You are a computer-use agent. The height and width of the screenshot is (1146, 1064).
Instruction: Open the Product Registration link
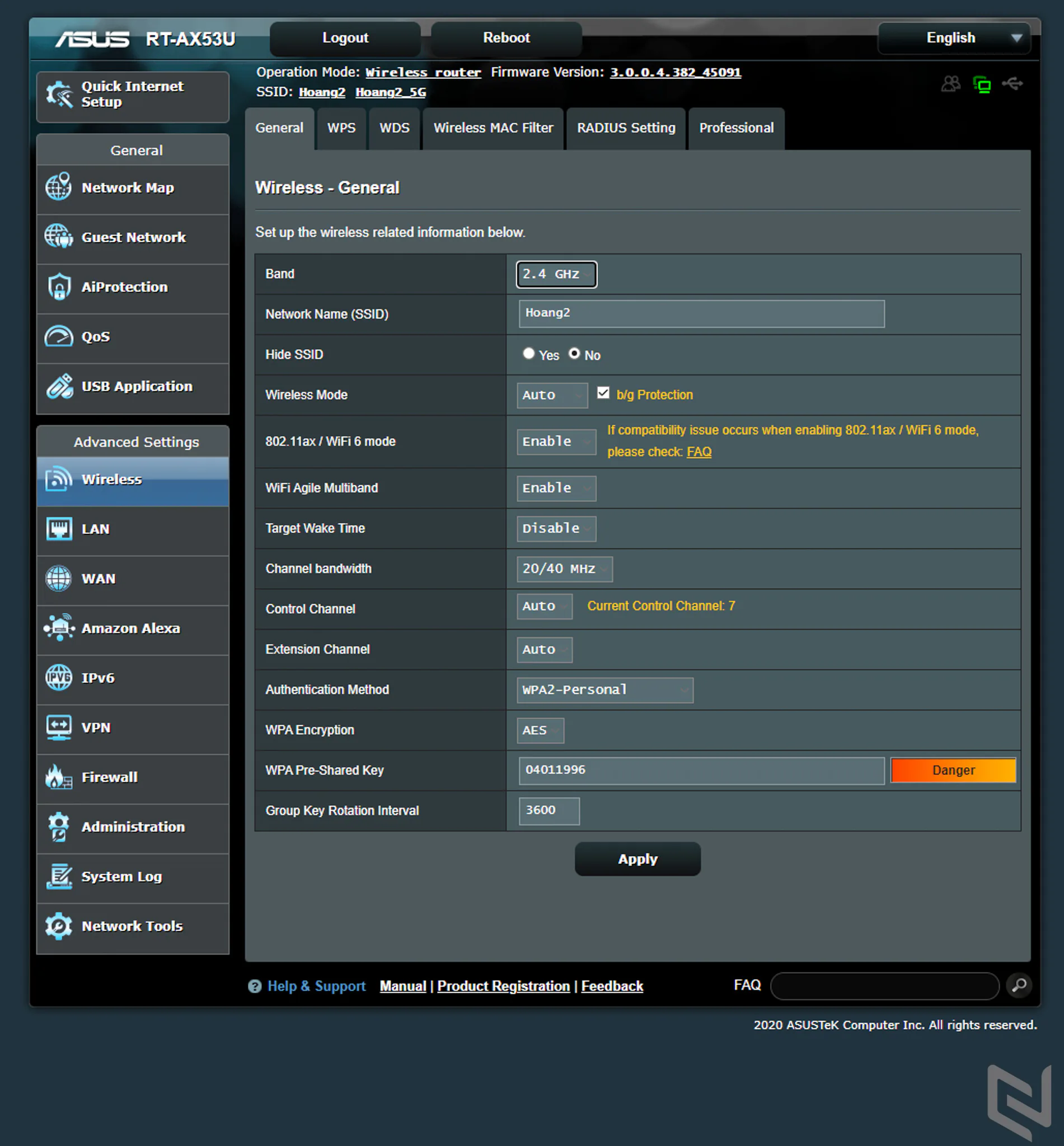(503, 986)
